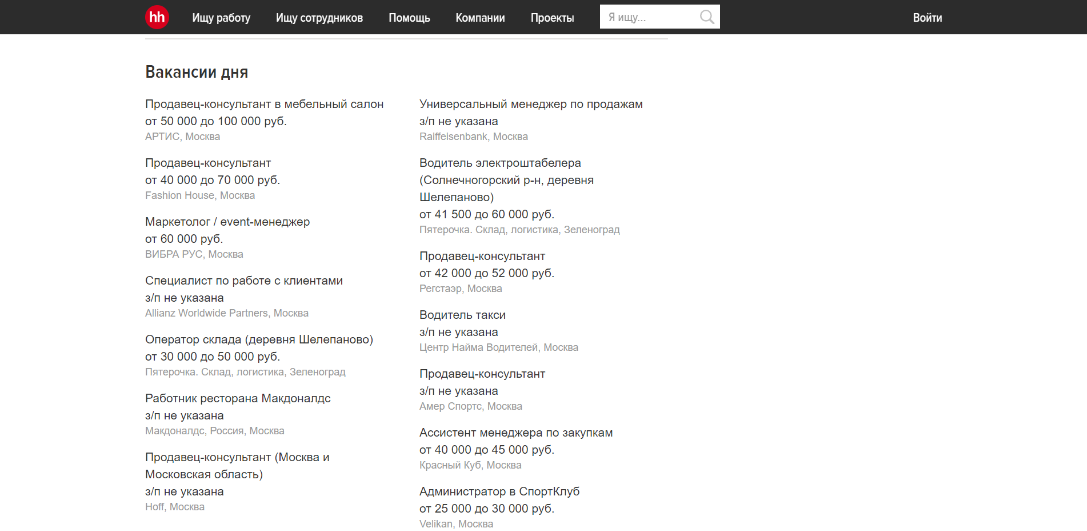Open Продавец-консультант (Москва и Московская область) vacancy
Screen dimensions: 1087x531
(237, 466)
